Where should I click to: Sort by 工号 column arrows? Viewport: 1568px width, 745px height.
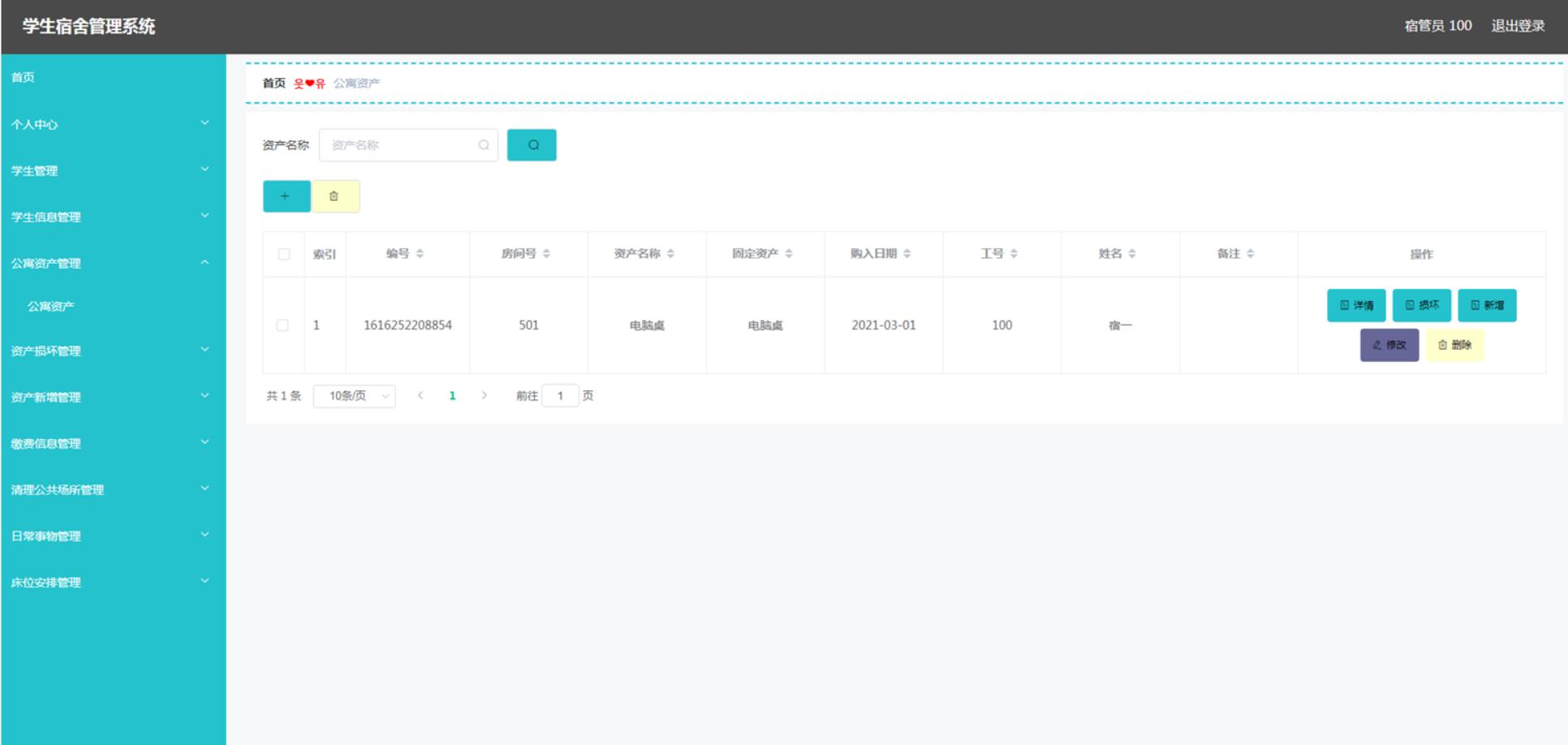click(x=1014, y=254)
